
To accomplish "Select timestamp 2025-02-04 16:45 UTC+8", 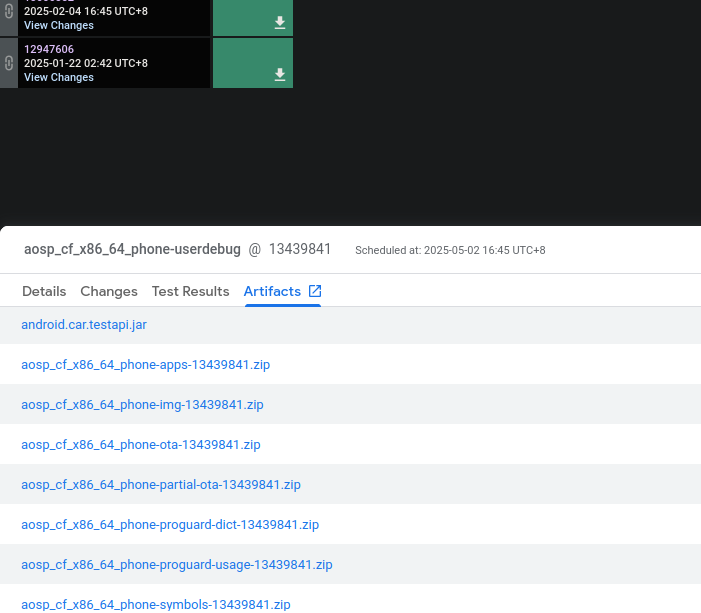I will click(86, 11).
